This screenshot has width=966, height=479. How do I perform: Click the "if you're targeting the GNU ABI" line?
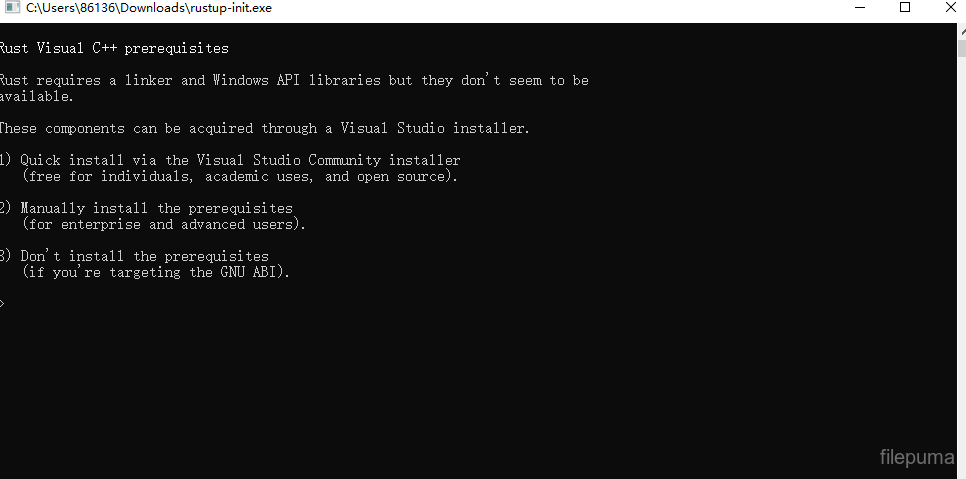point(156,272)
